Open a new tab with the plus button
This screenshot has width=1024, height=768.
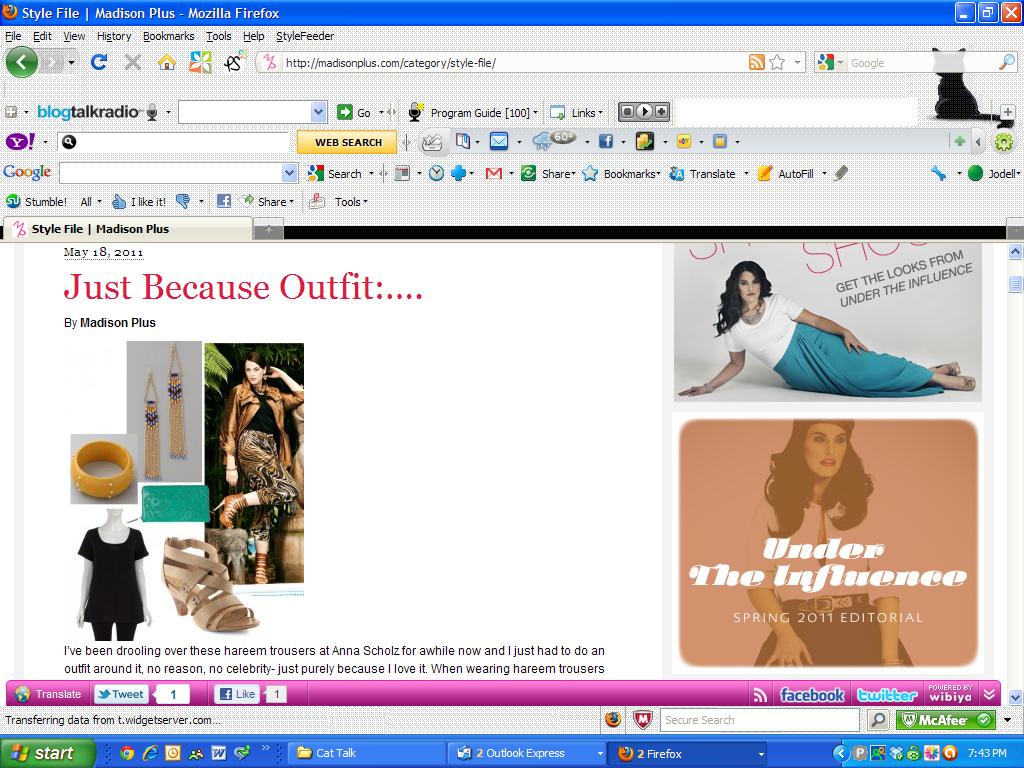tap(268, 229)
